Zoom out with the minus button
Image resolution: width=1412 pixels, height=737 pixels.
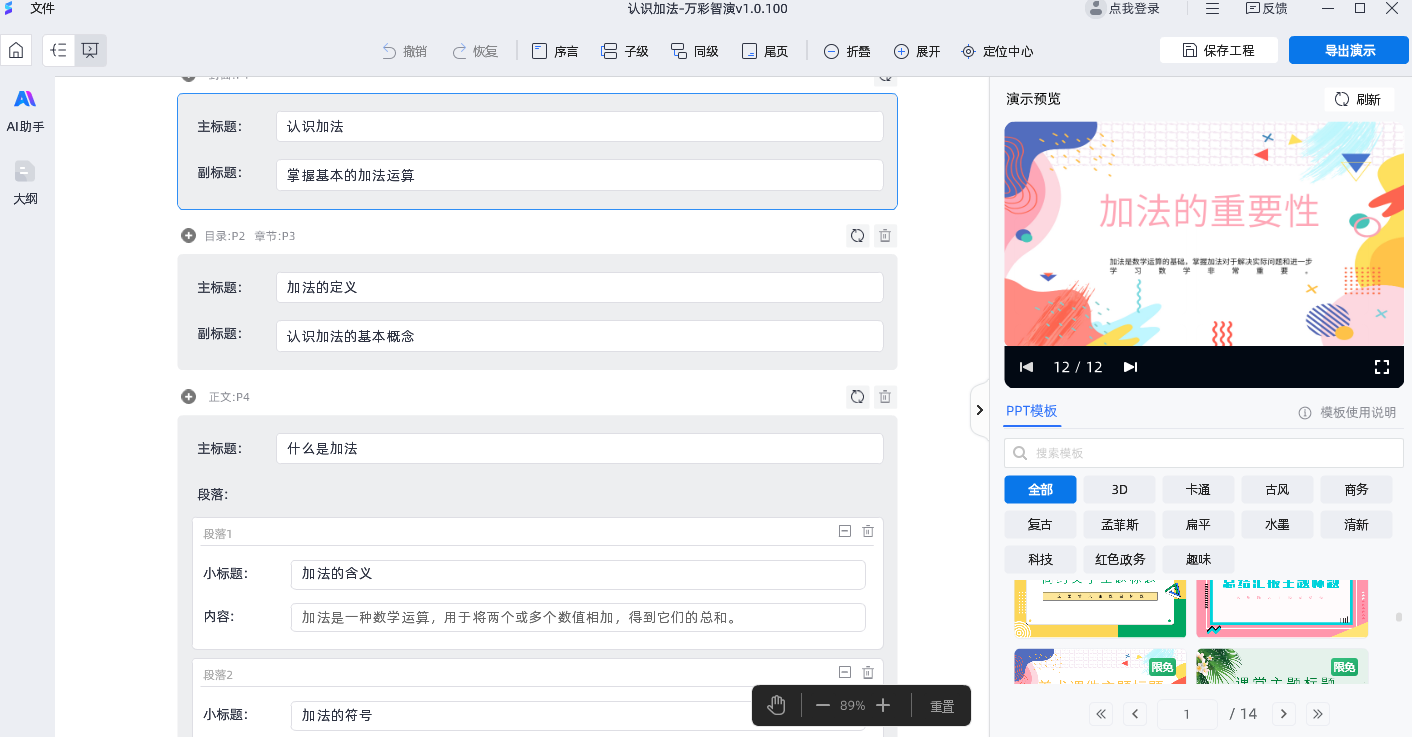point(823,706)
